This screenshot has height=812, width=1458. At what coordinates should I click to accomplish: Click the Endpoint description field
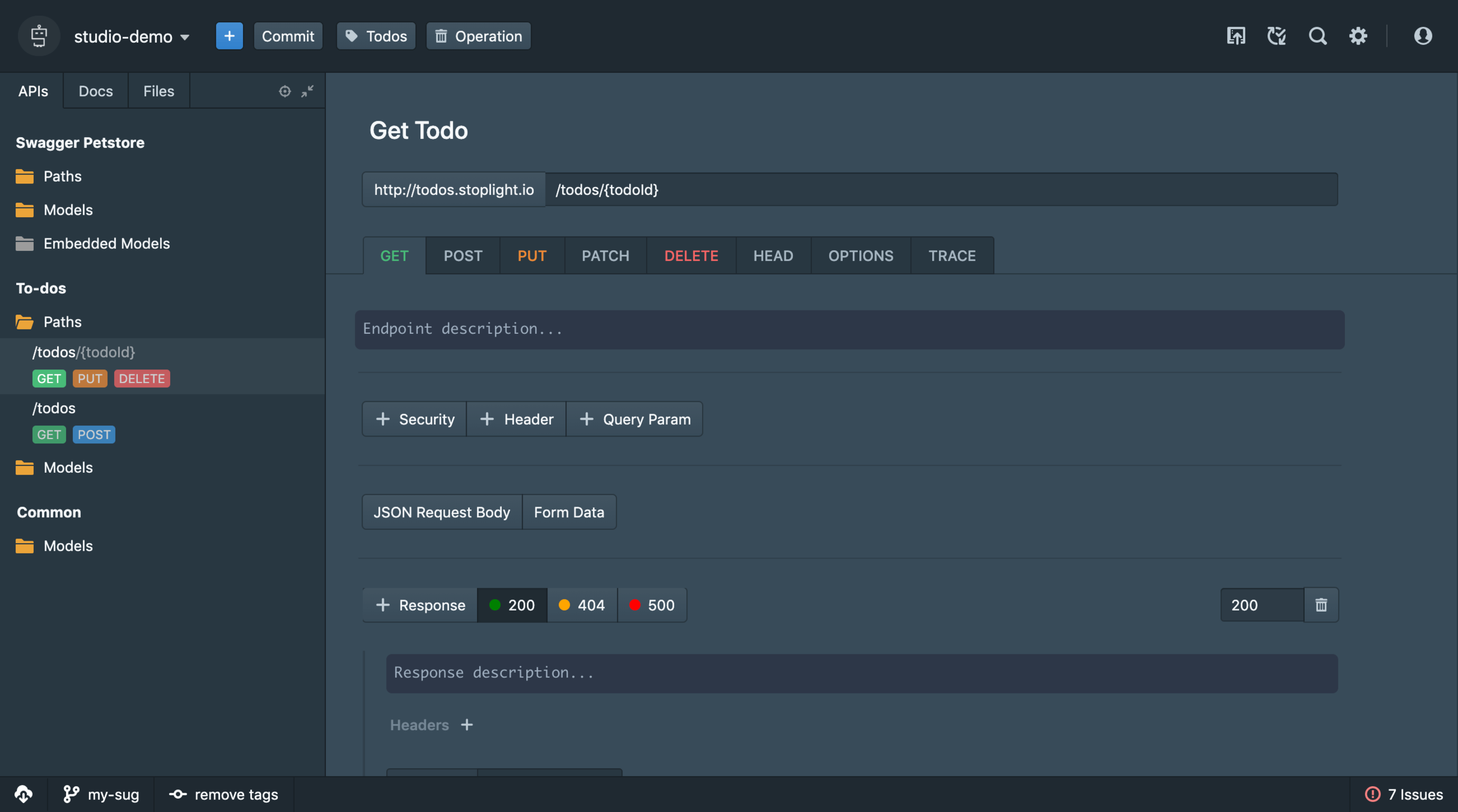click(849, 329)
